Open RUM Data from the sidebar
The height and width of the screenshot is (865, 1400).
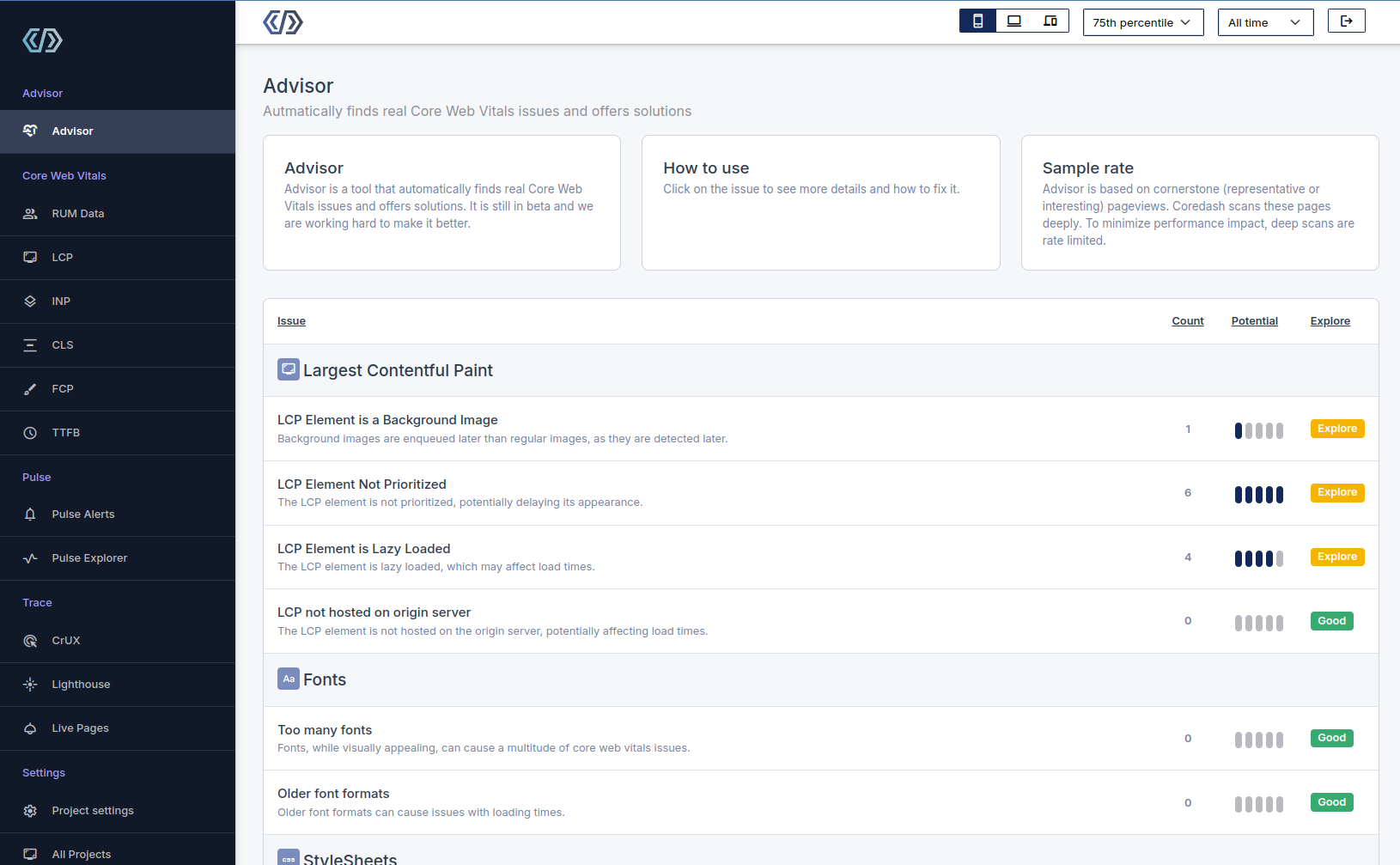(77, 214)
